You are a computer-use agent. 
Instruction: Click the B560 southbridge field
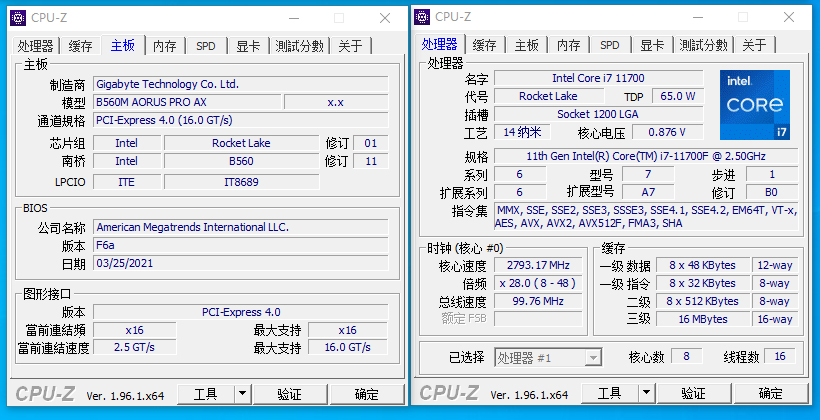[x=241, y=161]
